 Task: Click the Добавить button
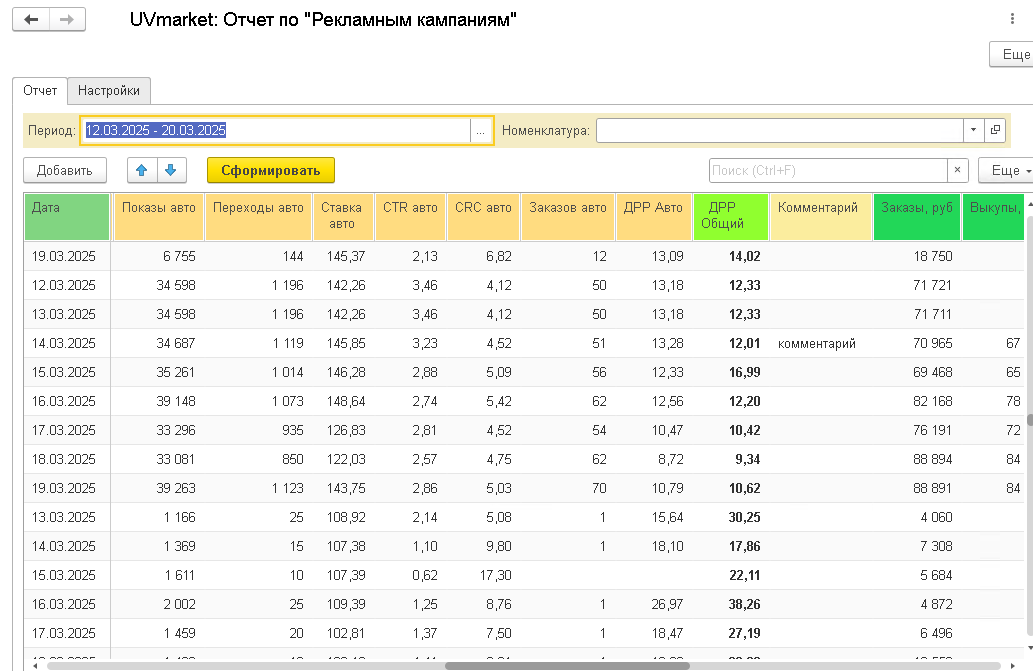[65, 171]
